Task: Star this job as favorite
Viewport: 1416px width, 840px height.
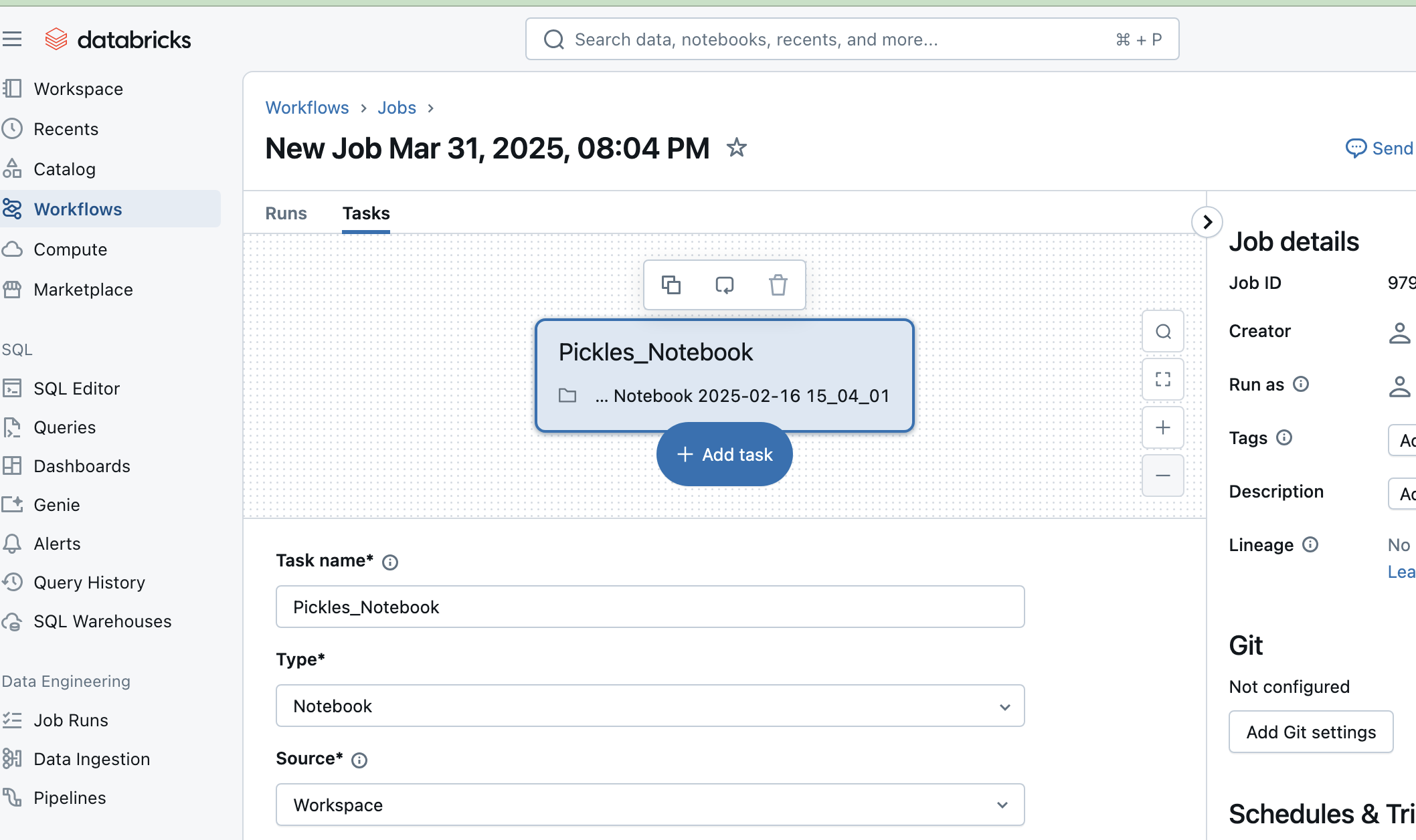Action: point(736,148)
